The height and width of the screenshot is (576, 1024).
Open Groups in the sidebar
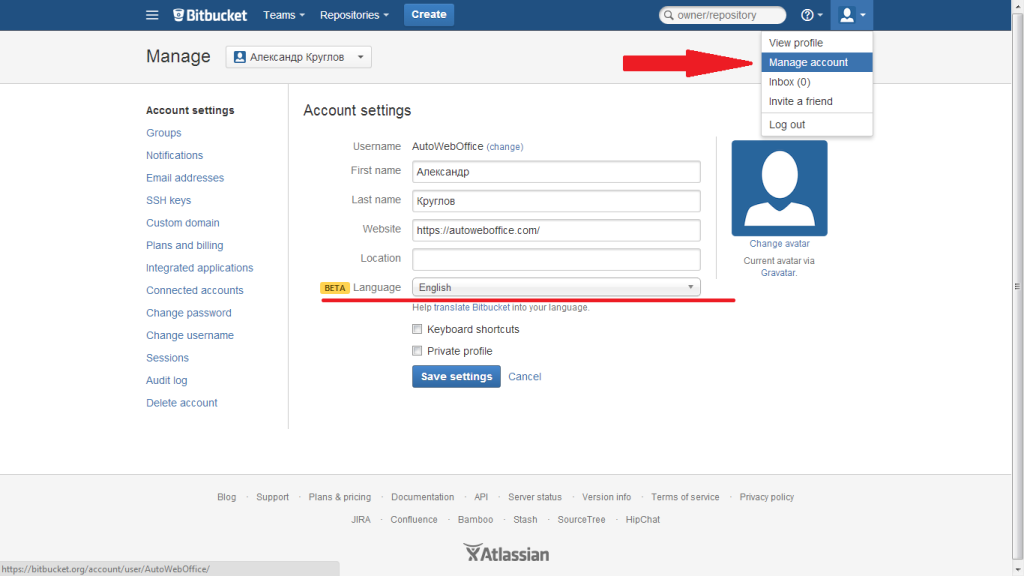click(x=163, y=133)
